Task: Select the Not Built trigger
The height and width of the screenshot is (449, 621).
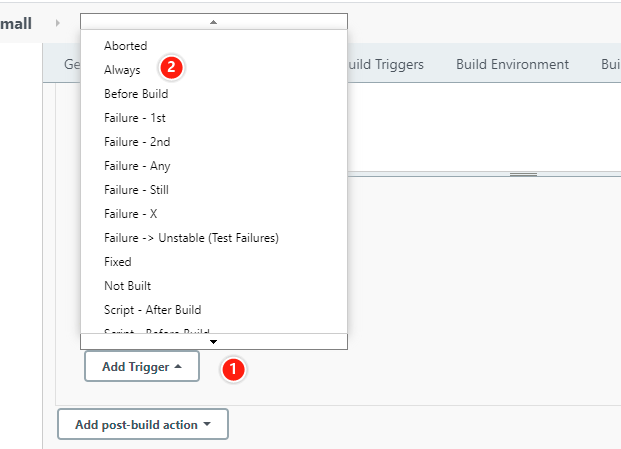Action: pyautogui.click(x=127, y=286)
